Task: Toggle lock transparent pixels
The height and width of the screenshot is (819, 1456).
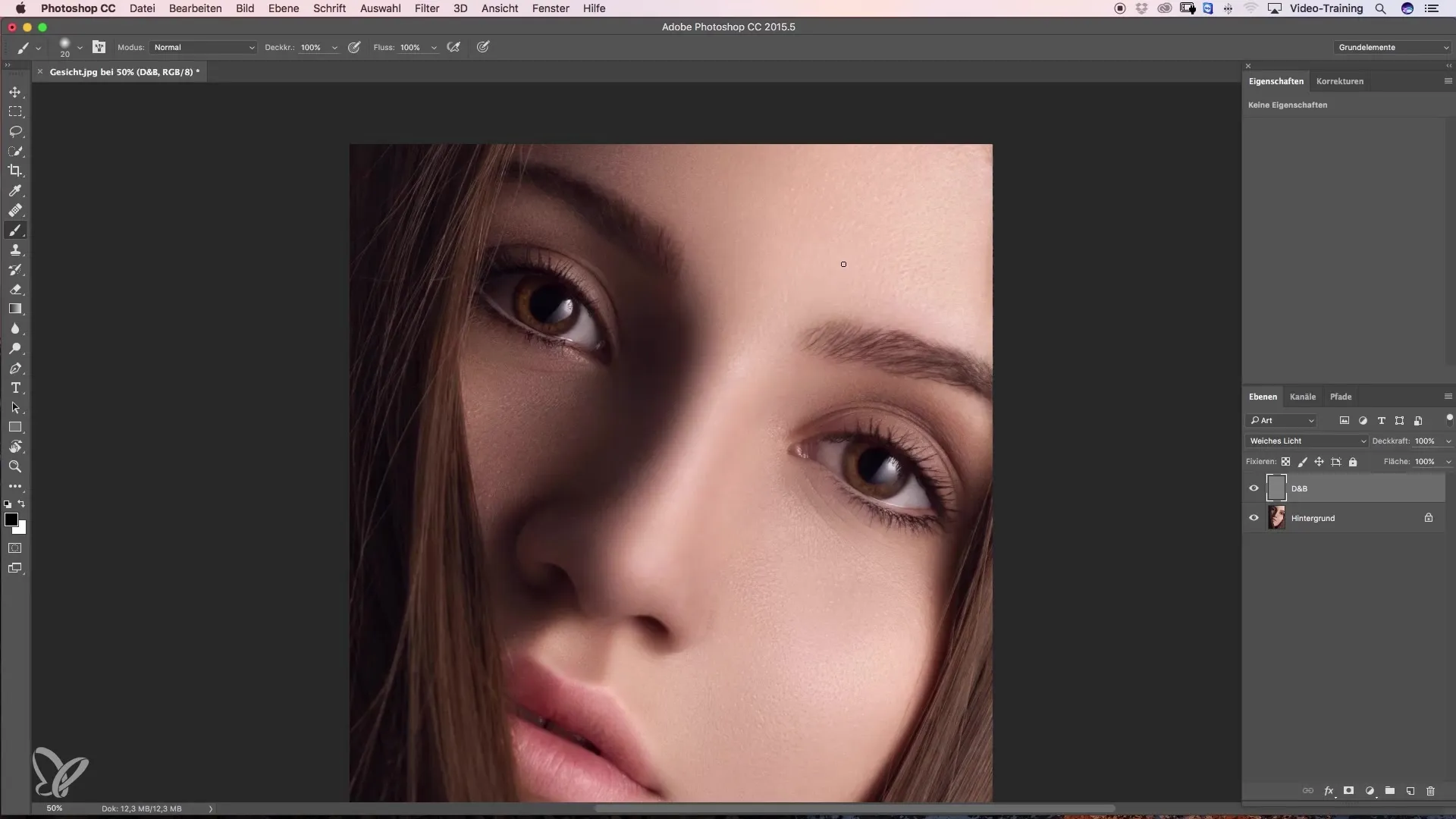Action: 1285,462
